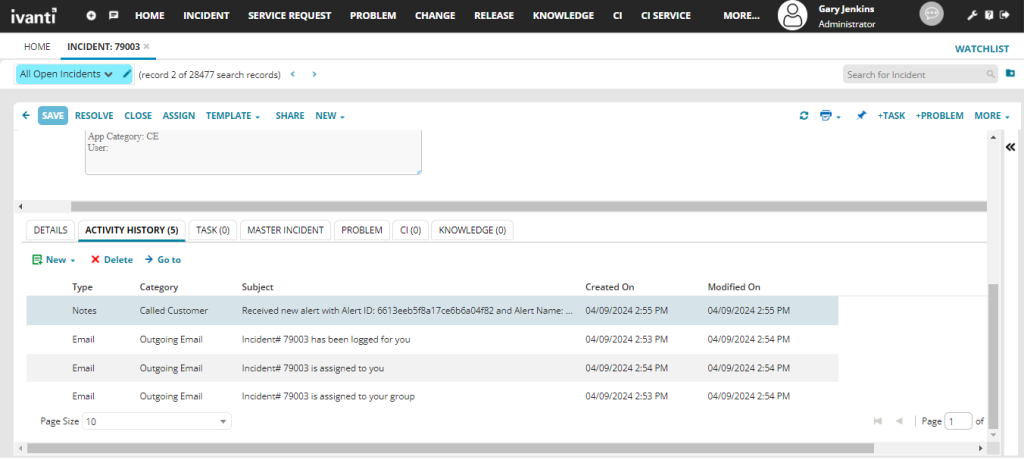1024x460 pixels.
Task: Open the wrench configuration icon
Action: (x=972, y=15)
